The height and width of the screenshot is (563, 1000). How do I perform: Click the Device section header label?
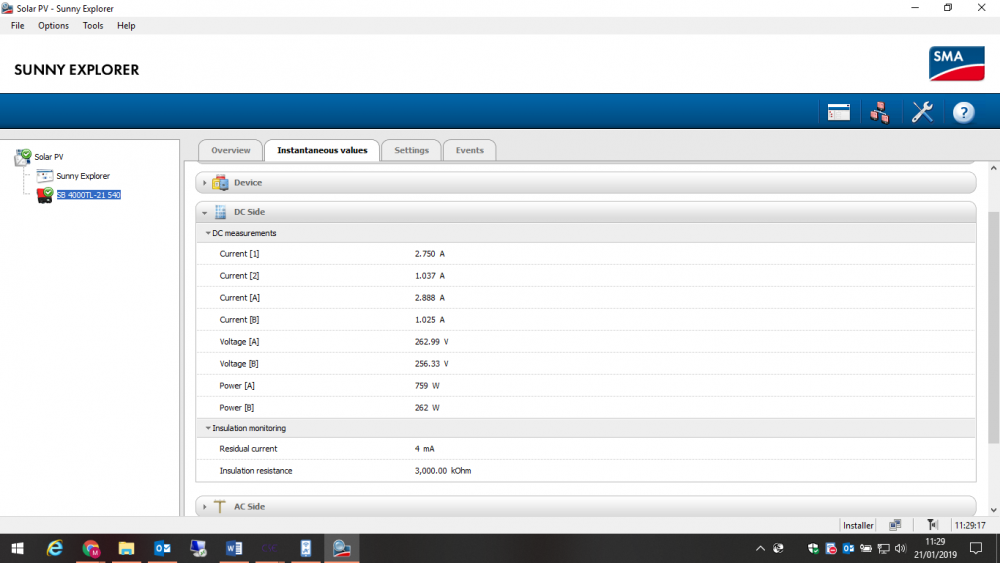[248, 182]
